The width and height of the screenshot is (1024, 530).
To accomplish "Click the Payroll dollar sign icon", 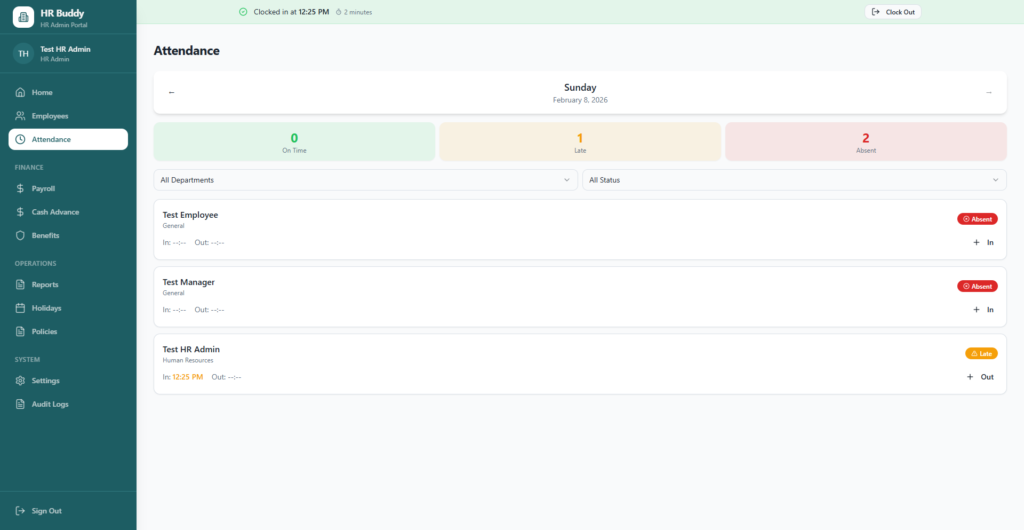I will click(x=20, y=188).
